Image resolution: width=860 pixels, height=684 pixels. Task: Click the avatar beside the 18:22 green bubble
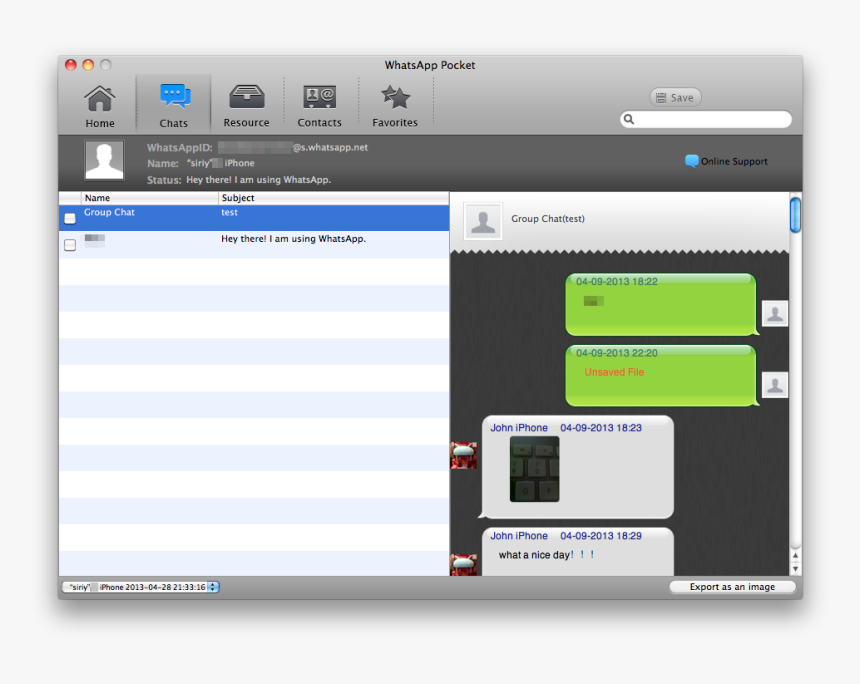pyautogui.click(x=775, y=313)
